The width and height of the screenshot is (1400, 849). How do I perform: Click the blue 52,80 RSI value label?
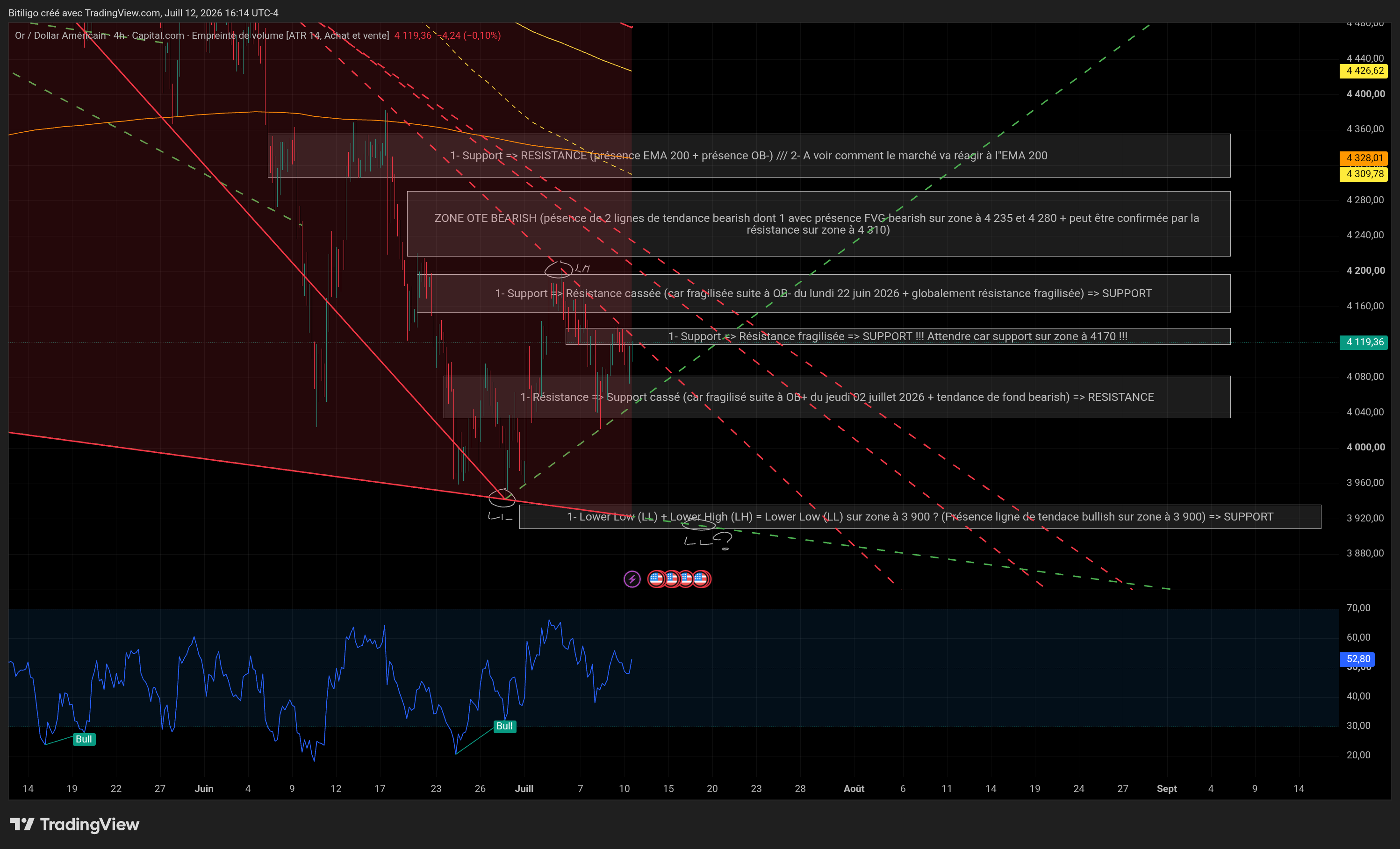(1358, 659)
